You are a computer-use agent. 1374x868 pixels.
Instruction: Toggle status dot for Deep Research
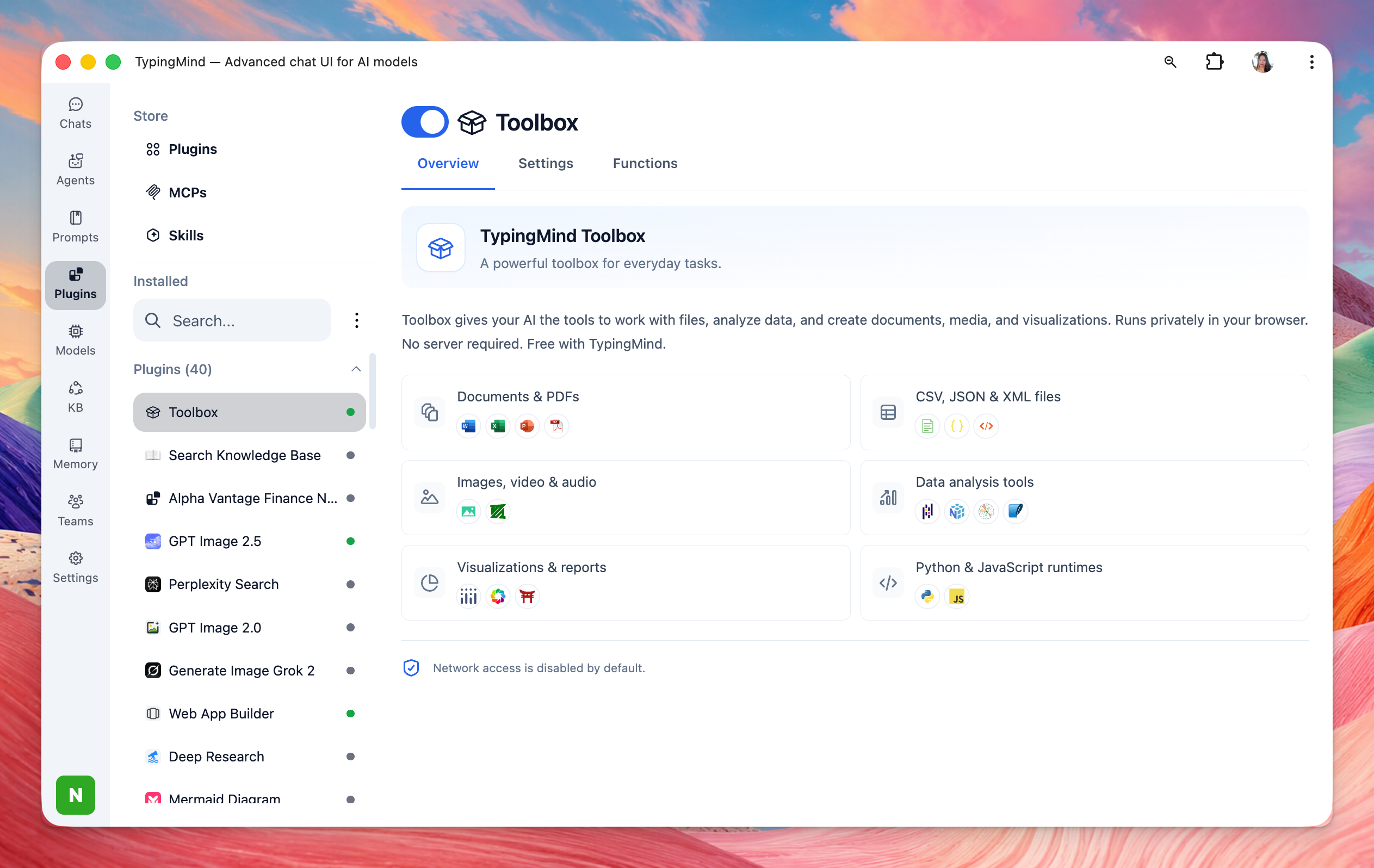point(350,757)
